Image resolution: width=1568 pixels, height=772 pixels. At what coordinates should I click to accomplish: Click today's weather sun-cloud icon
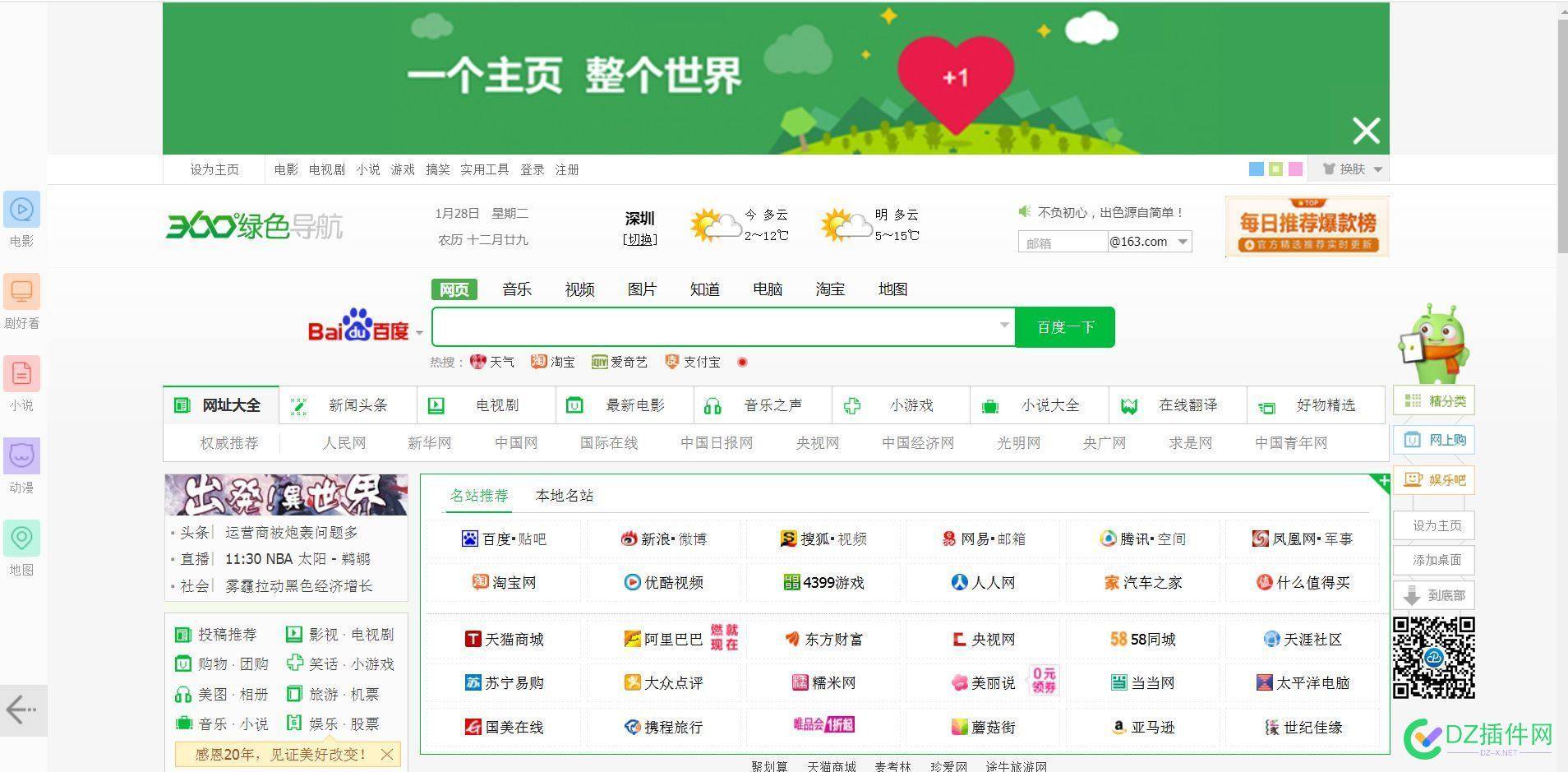click(714, 224)
